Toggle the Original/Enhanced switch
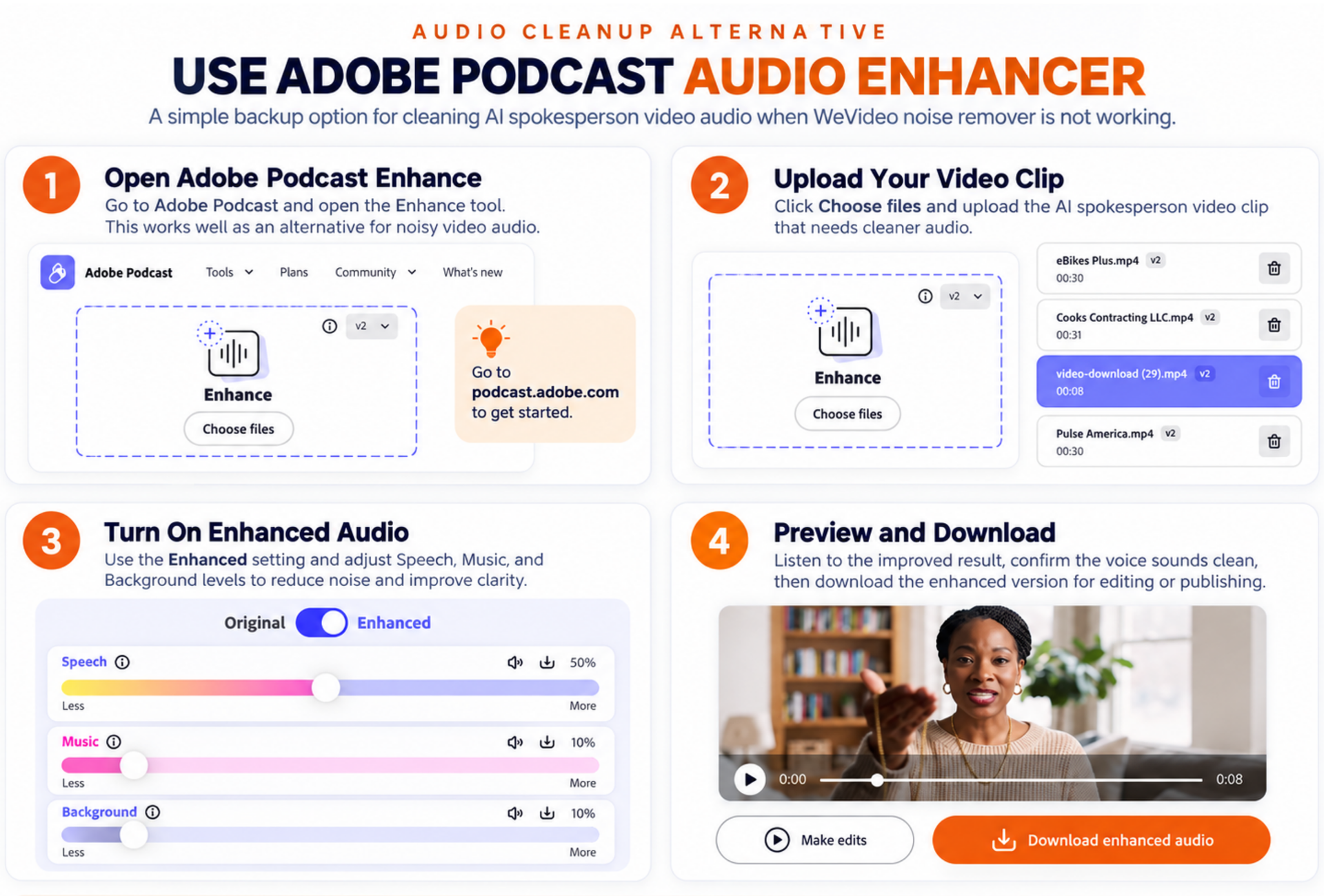 [x=321, y=622]
